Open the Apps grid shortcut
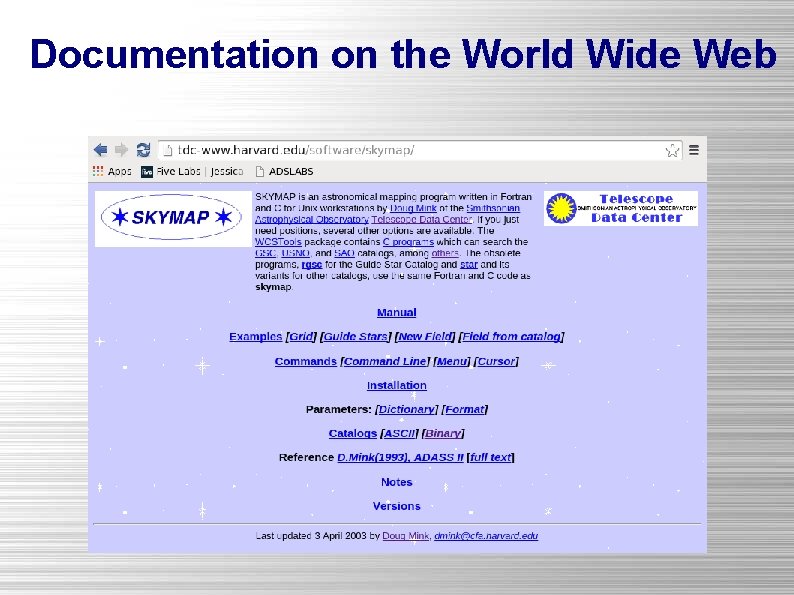 [x=112, y=171]
